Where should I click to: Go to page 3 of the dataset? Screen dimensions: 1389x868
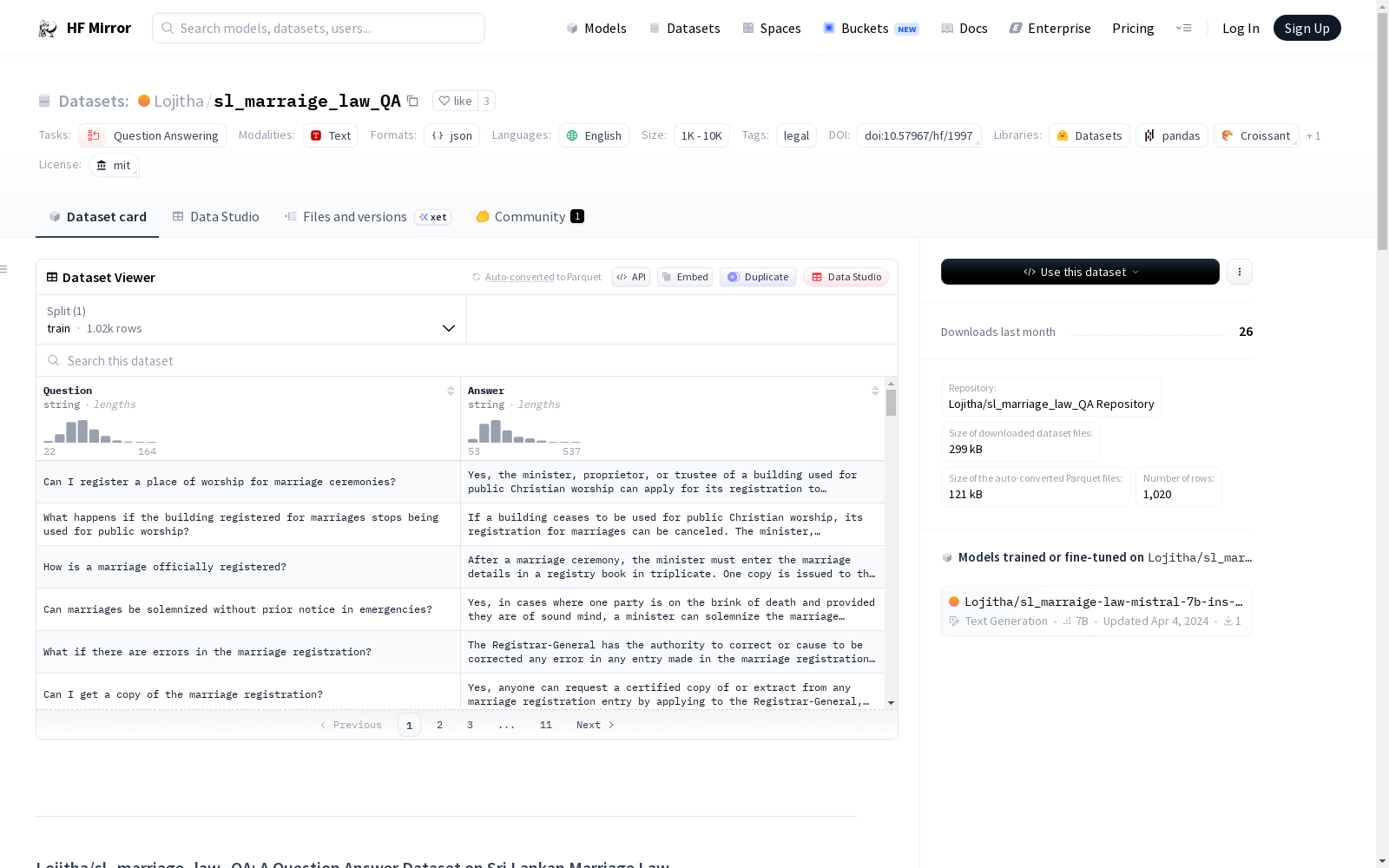[x=470, y=725]
